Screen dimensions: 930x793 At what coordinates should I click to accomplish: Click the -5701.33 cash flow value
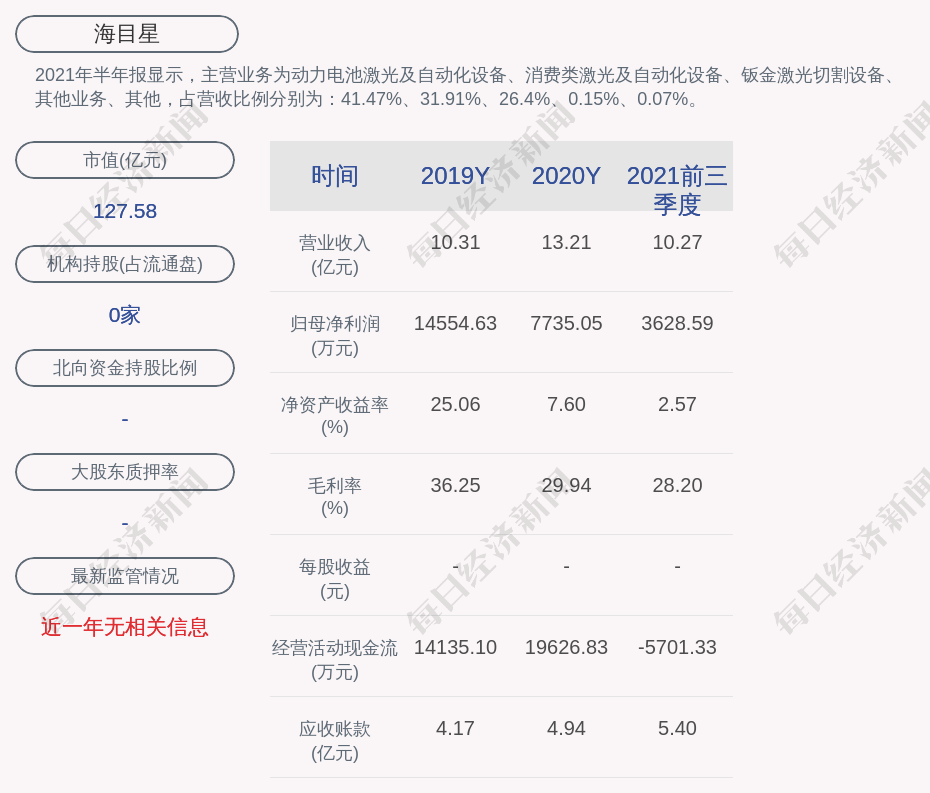[x=677, y=647]
